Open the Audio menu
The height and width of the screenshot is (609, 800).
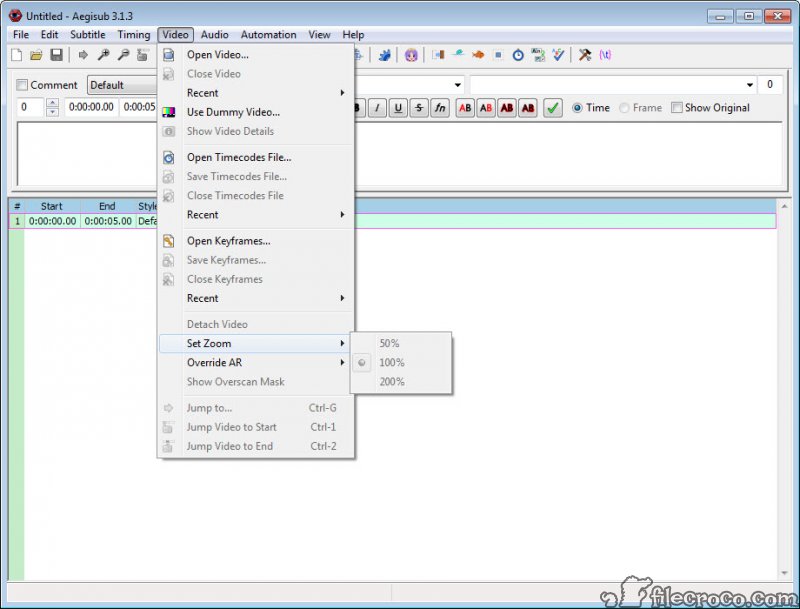click(x=214, y=35)
